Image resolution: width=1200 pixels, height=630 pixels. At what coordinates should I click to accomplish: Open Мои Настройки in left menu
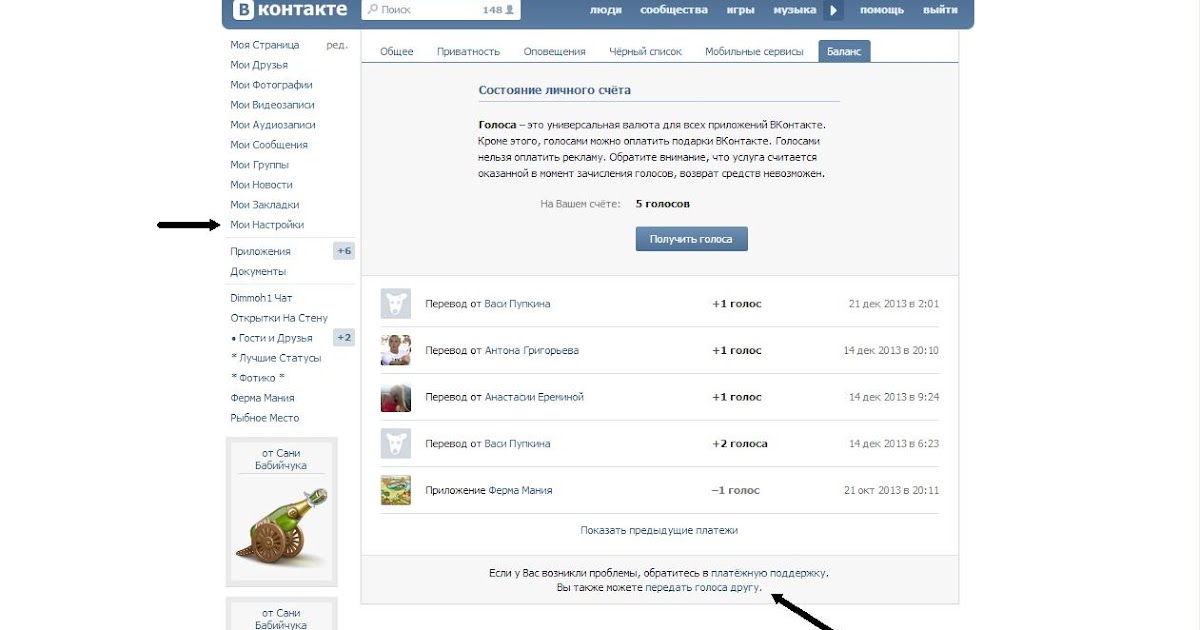click(x=267, y=225)
